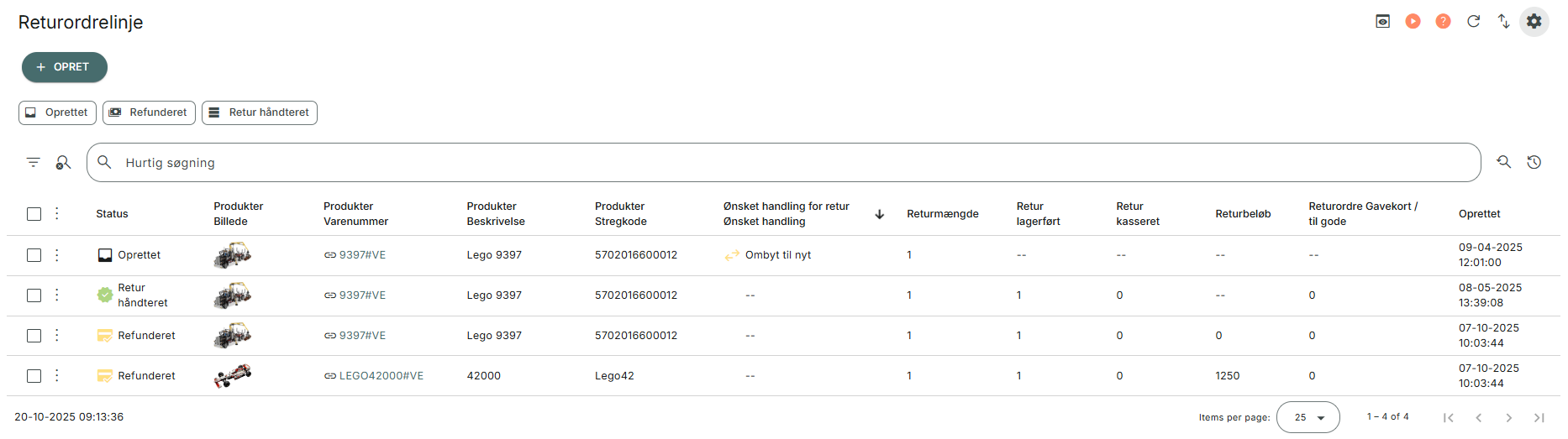Click the race car product thumbnail

point(233,376)
